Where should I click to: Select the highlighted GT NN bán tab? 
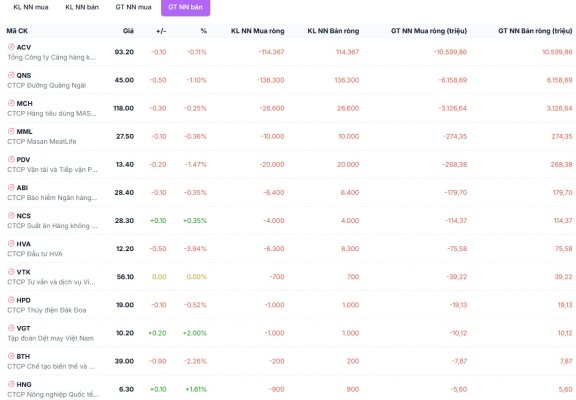pos(186,7)
